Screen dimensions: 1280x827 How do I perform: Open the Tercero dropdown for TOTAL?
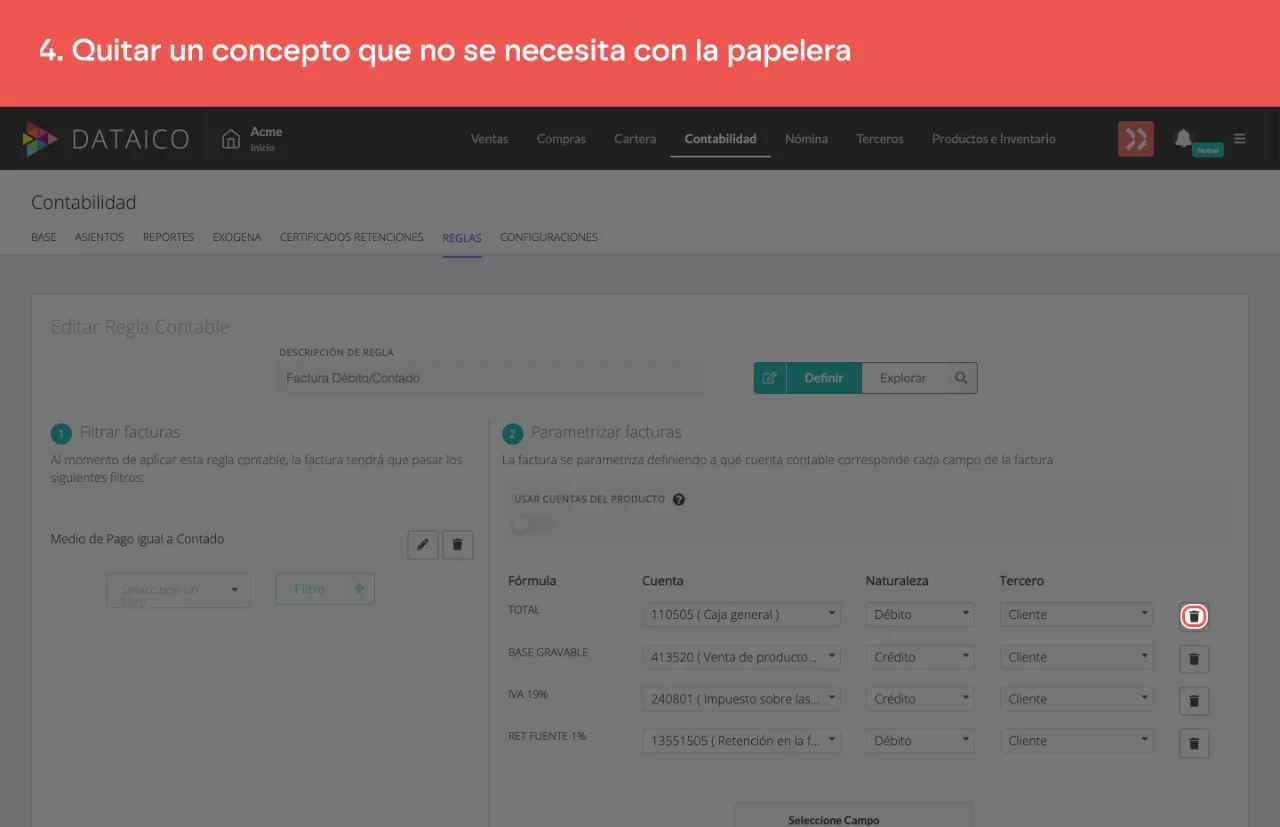[x=1077, y=614]
